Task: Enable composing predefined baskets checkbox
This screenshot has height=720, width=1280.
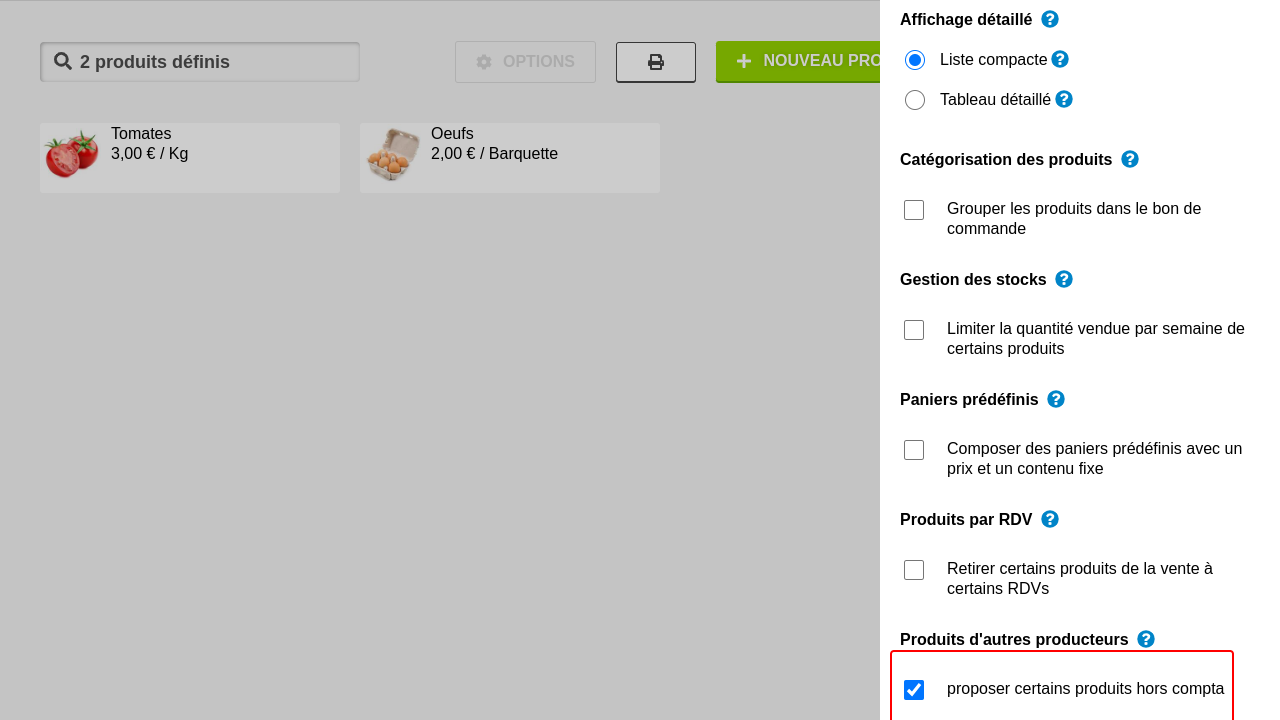Action: pyautogui.click(x=914, y=450)
